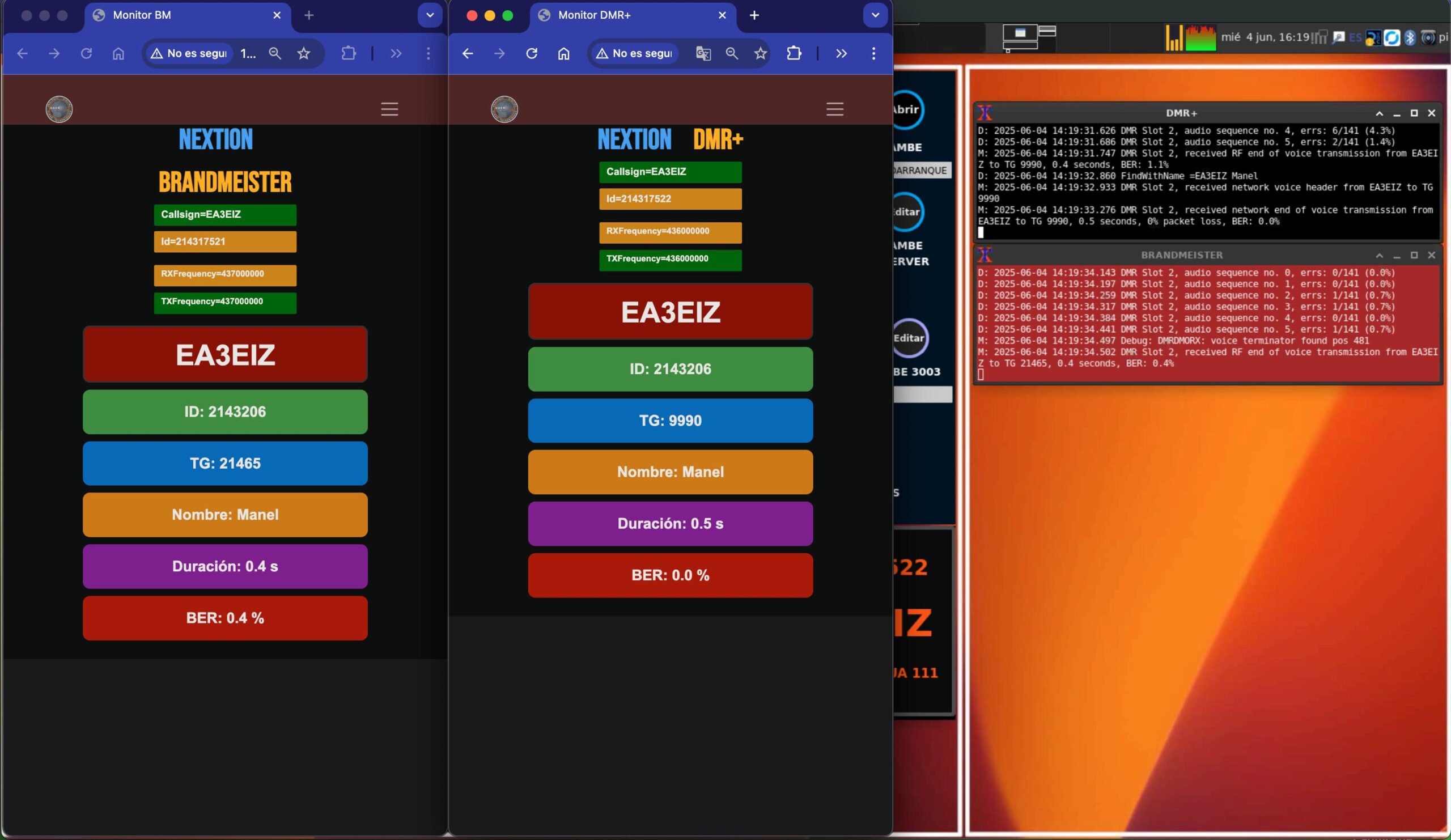Show more toolbar items in BM window
This screenshot has height=840, width=1451.
coord(396,53)
